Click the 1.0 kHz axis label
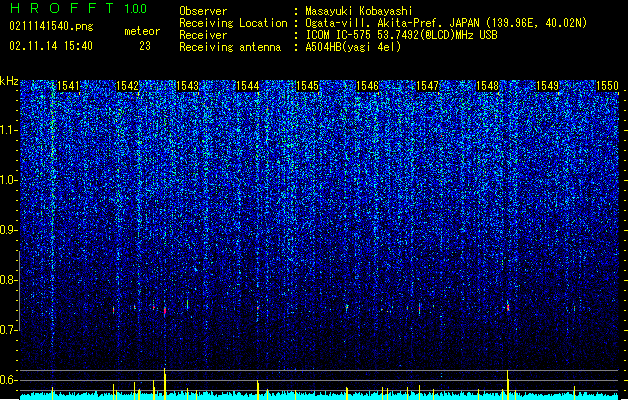Viewport: 629px width, 400px height. point(8,180)
